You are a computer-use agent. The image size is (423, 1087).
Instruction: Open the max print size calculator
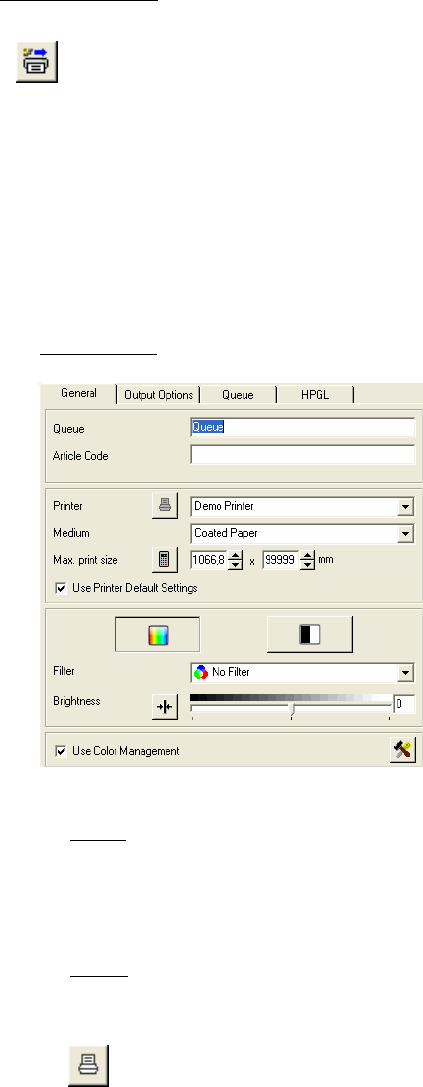166,559
